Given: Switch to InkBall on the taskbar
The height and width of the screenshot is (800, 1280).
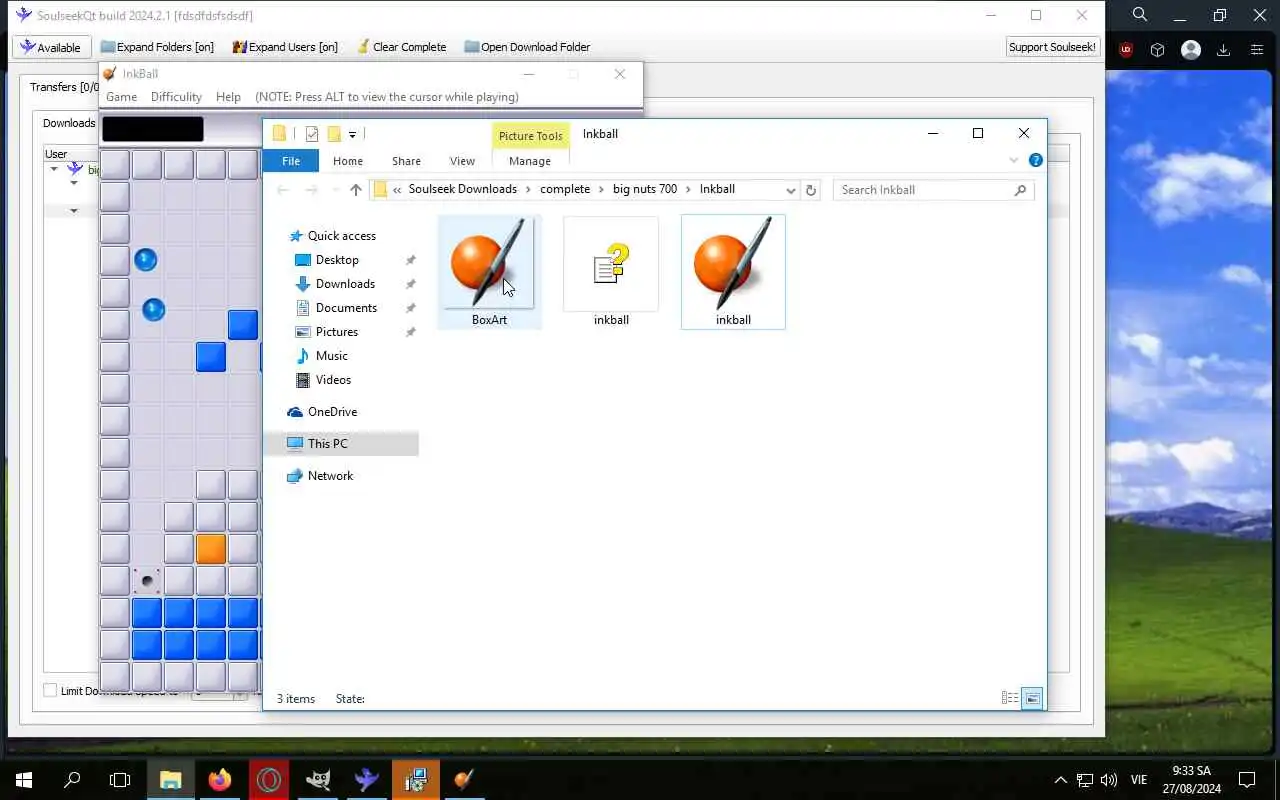Looking at the screenshot, I should (x=464, y=780).
